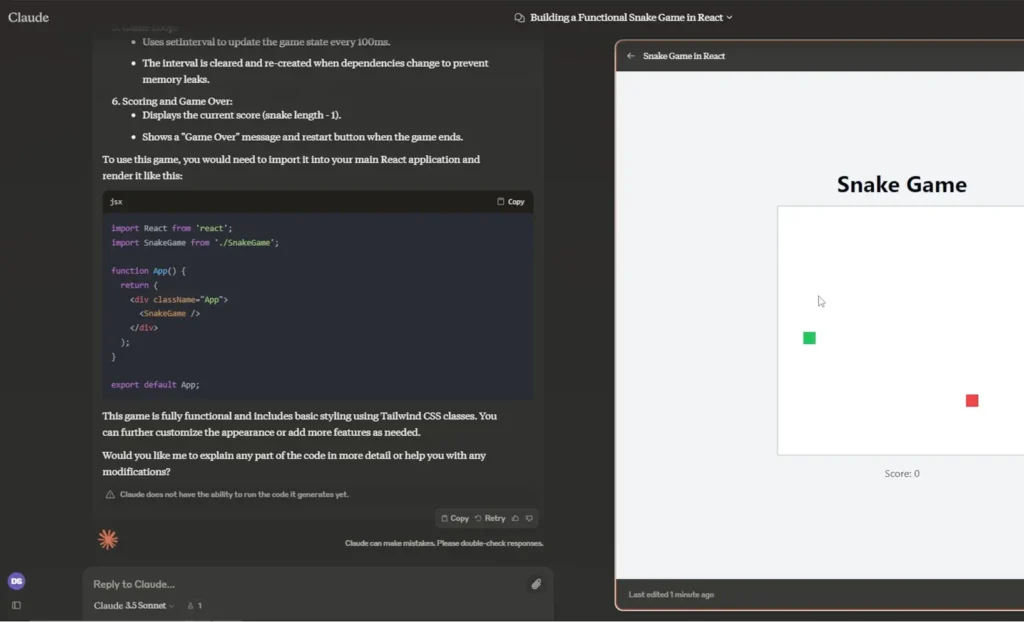The height and width of the screenshot is (622, 1024).
Task: Click the import SnakeGame code line
Action: coord(195,242)
